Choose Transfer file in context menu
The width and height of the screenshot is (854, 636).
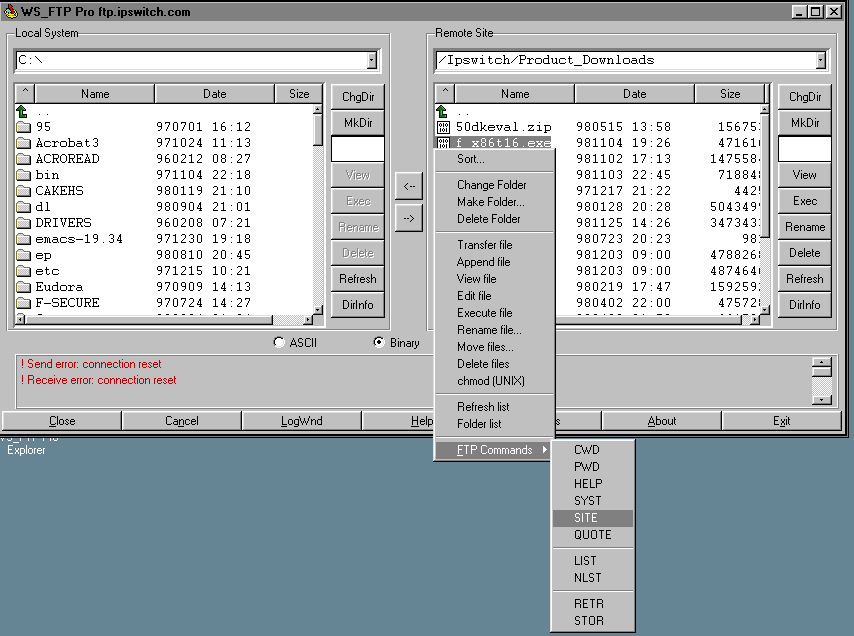tap(495, 245)
